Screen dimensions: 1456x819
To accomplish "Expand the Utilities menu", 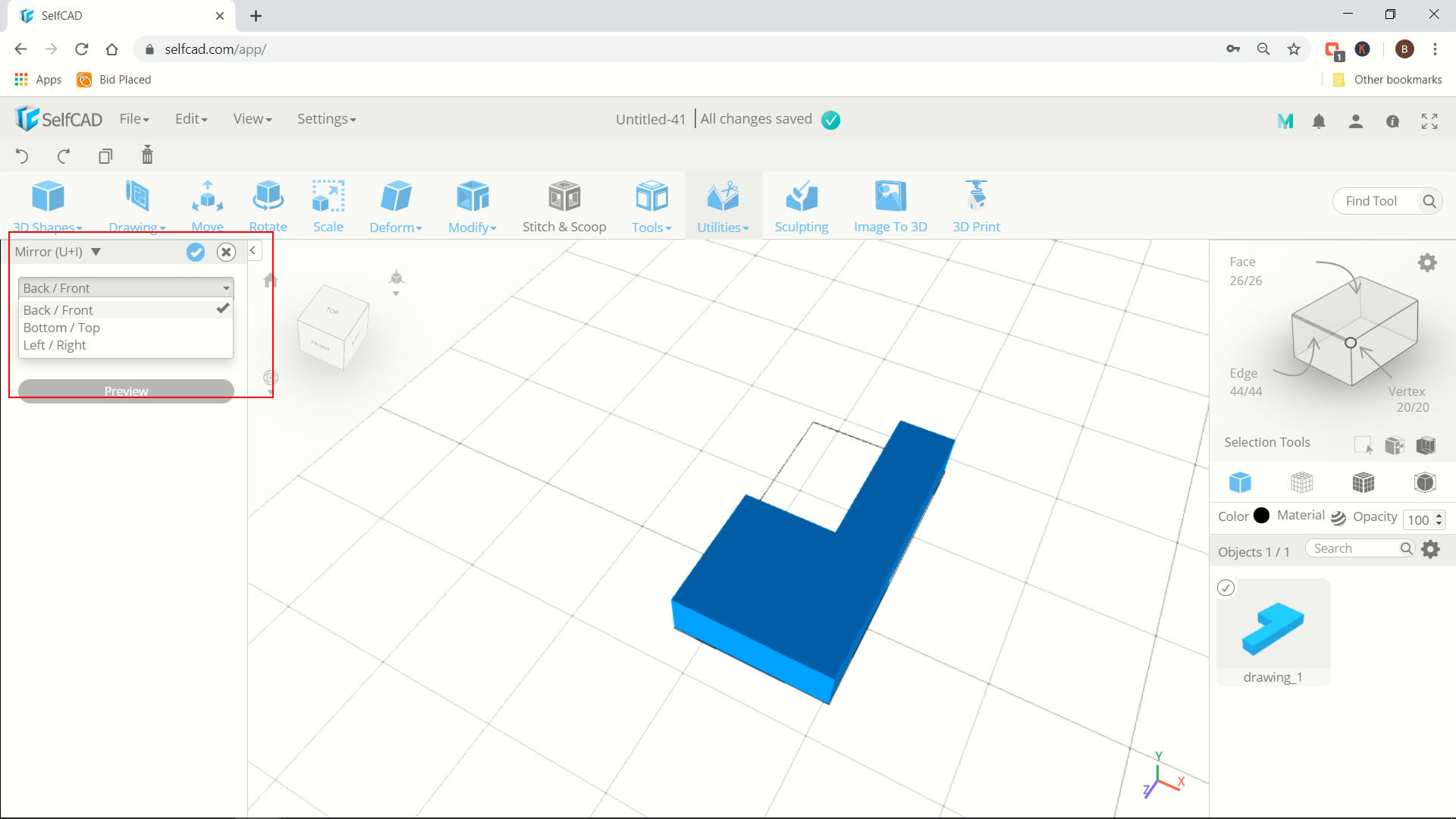I will click(722, 226).
